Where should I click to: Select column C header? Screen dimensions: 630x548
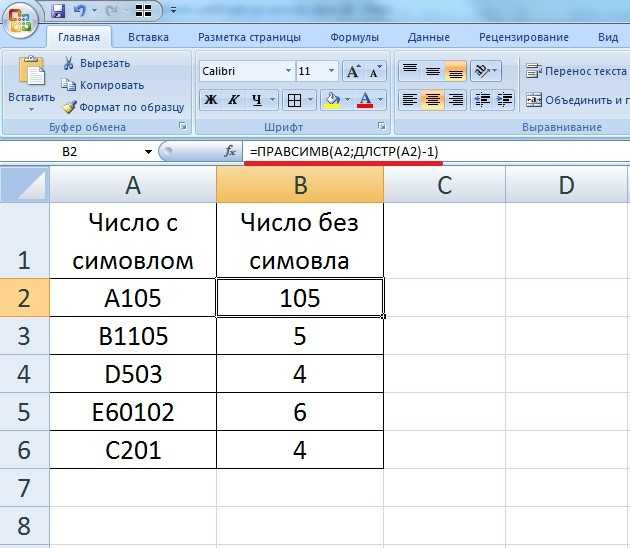(444, 185)
